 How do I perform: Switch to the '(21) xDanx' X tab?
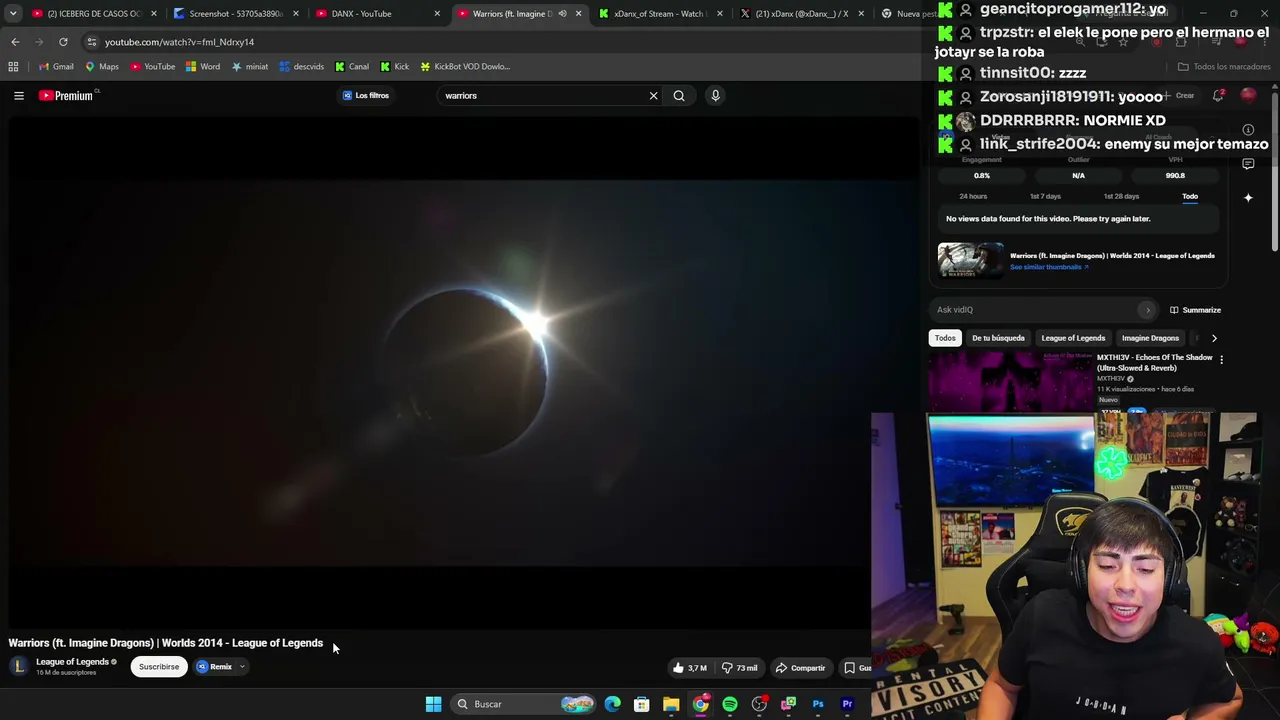801,14
